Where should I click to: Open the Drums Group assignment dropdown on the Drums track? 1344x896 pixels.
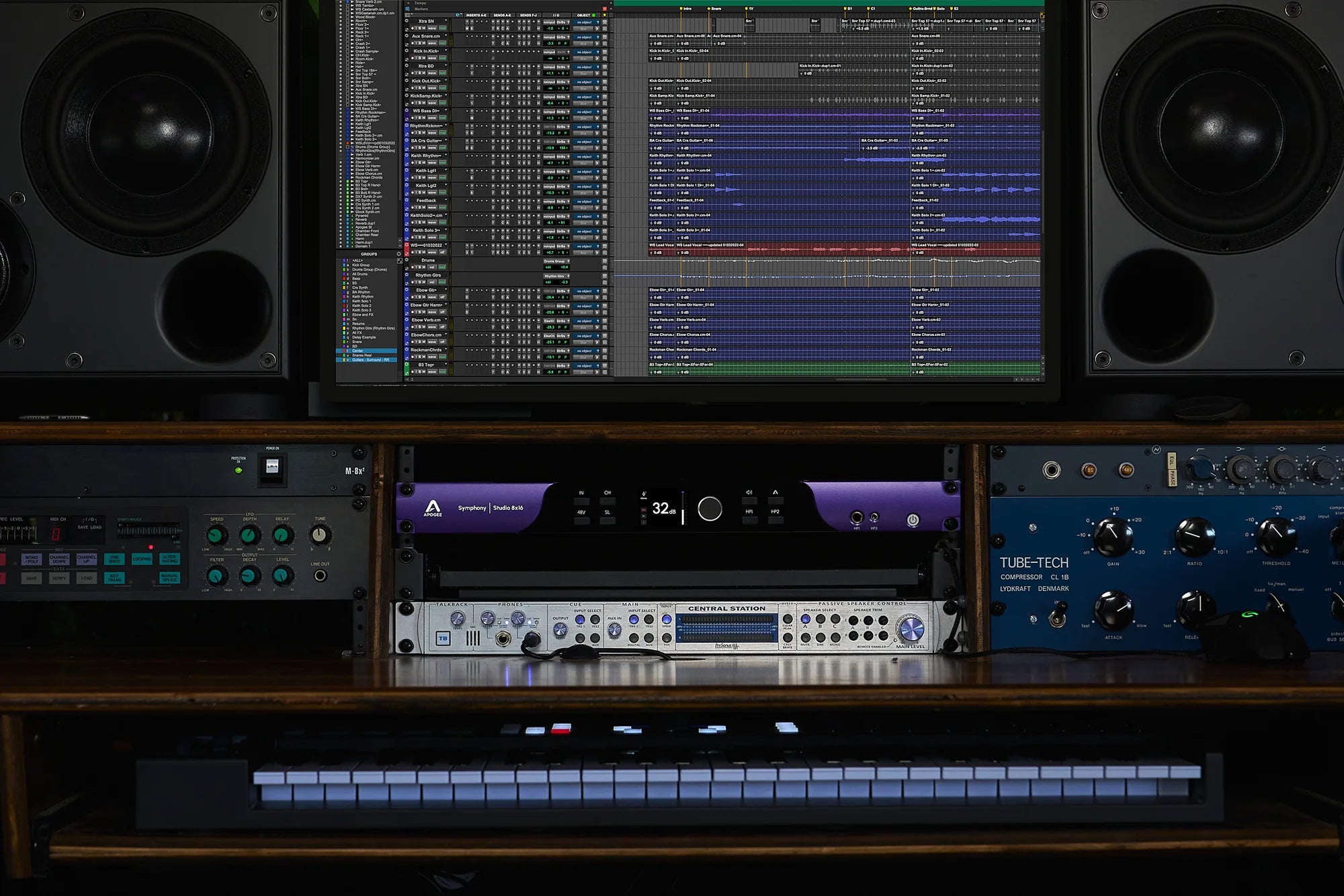click(x=556, y=261)
